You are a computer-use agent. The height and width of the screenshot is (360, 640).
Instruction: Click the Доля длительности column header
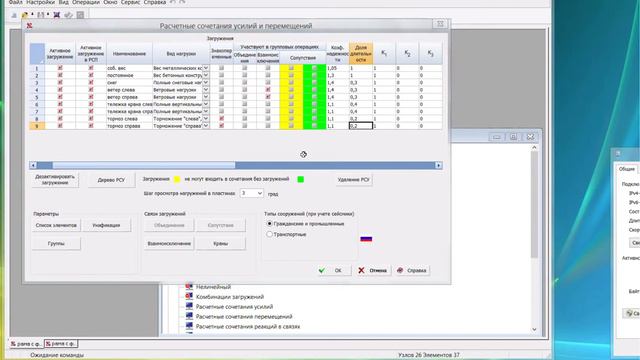point(361,53)
